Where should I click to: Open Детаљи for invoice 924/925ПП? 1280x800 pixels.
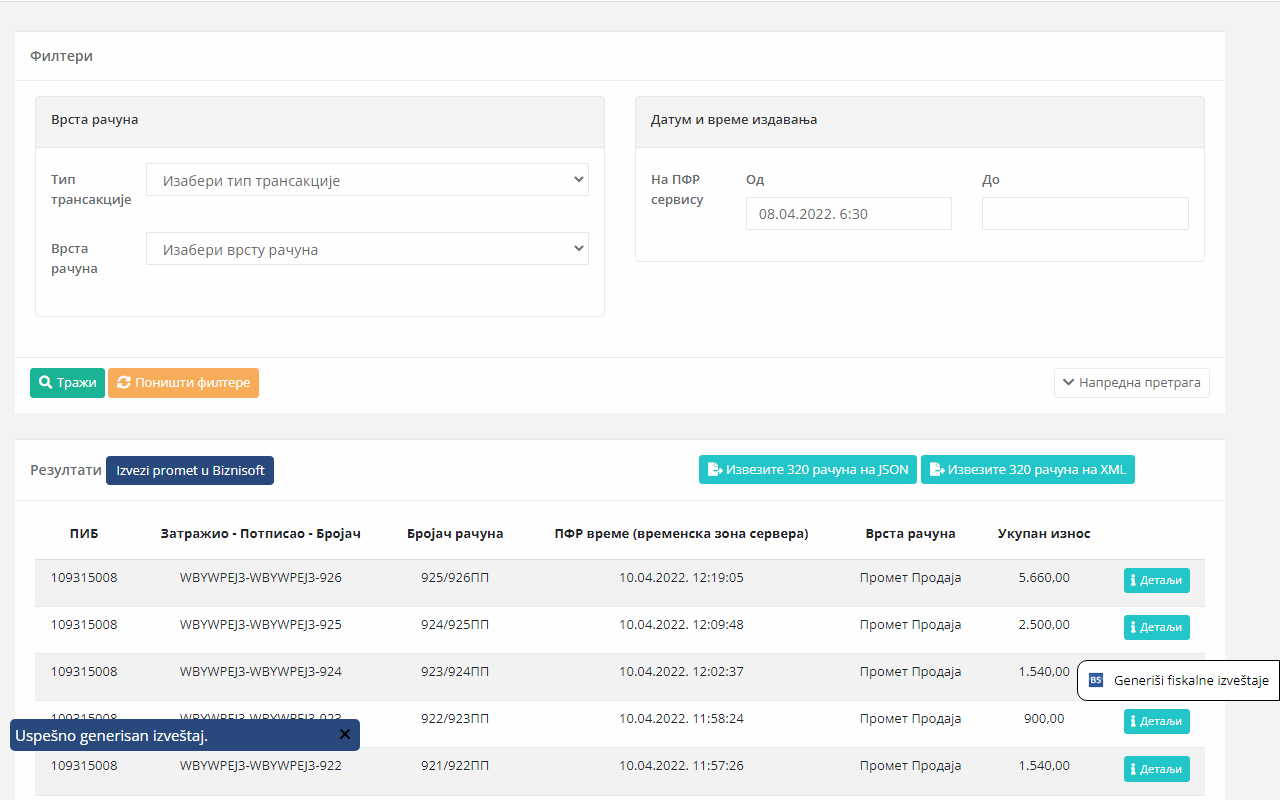point(1156,628)
